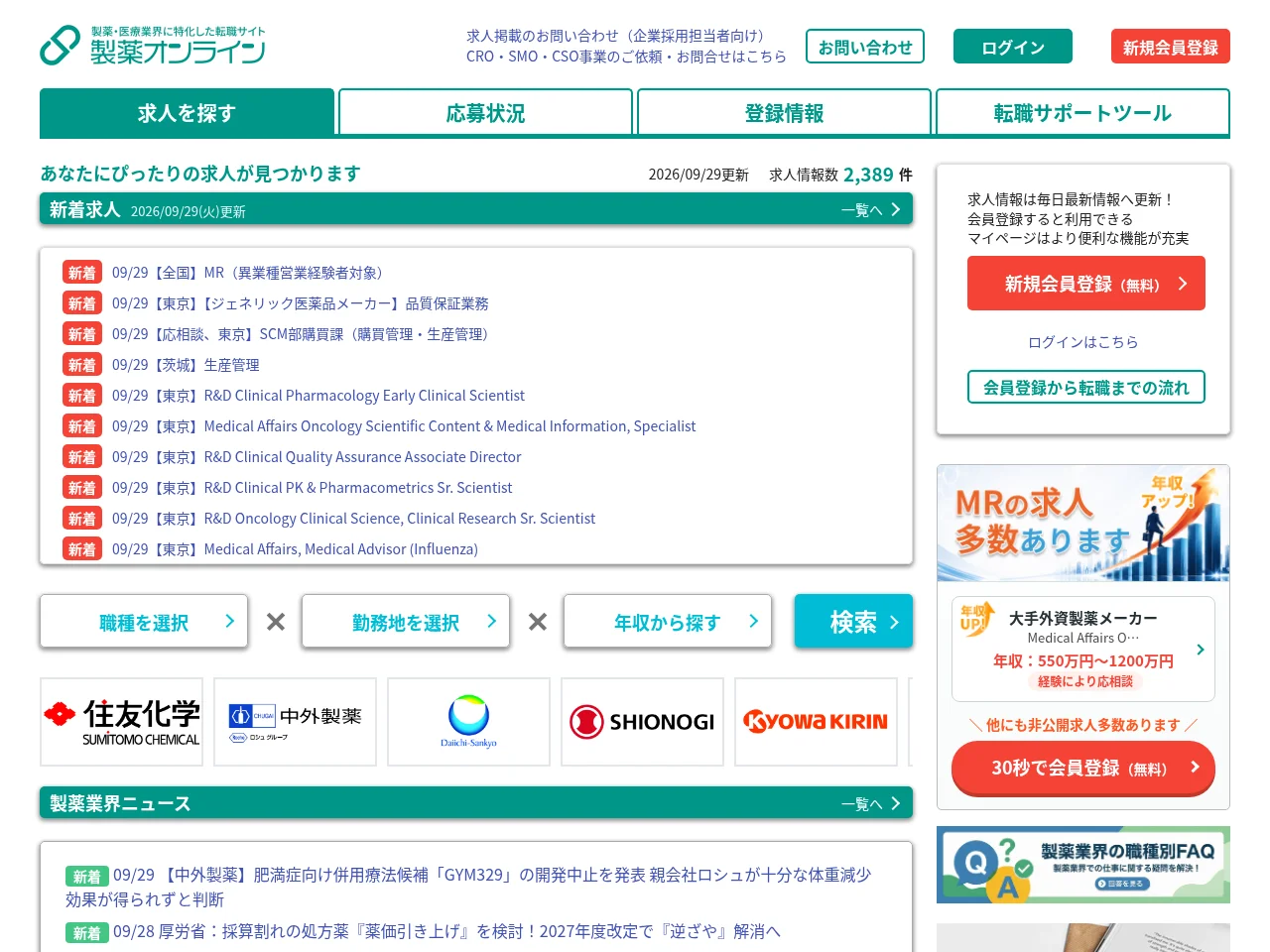Click the ログイン button in header

(1013, 47)
